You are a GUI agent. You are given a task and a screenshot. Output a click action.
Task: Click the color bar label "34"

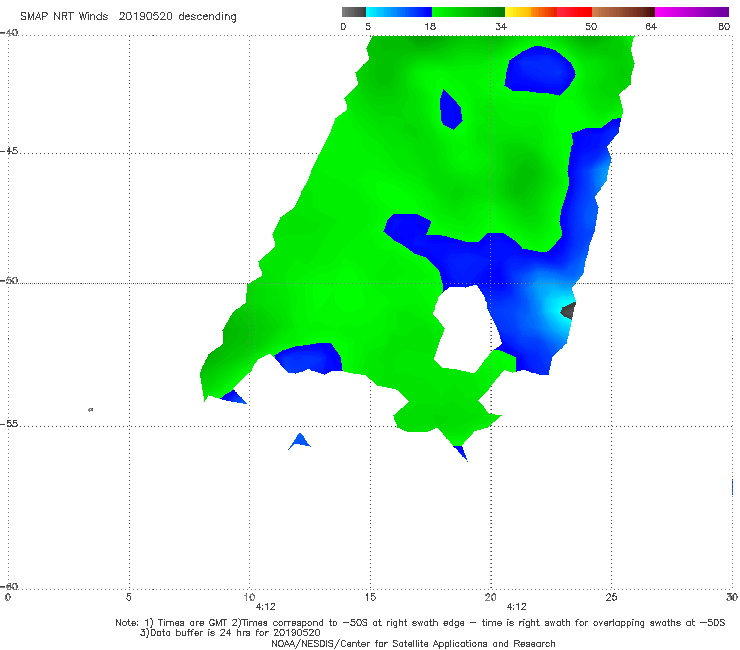pos(501,26)
